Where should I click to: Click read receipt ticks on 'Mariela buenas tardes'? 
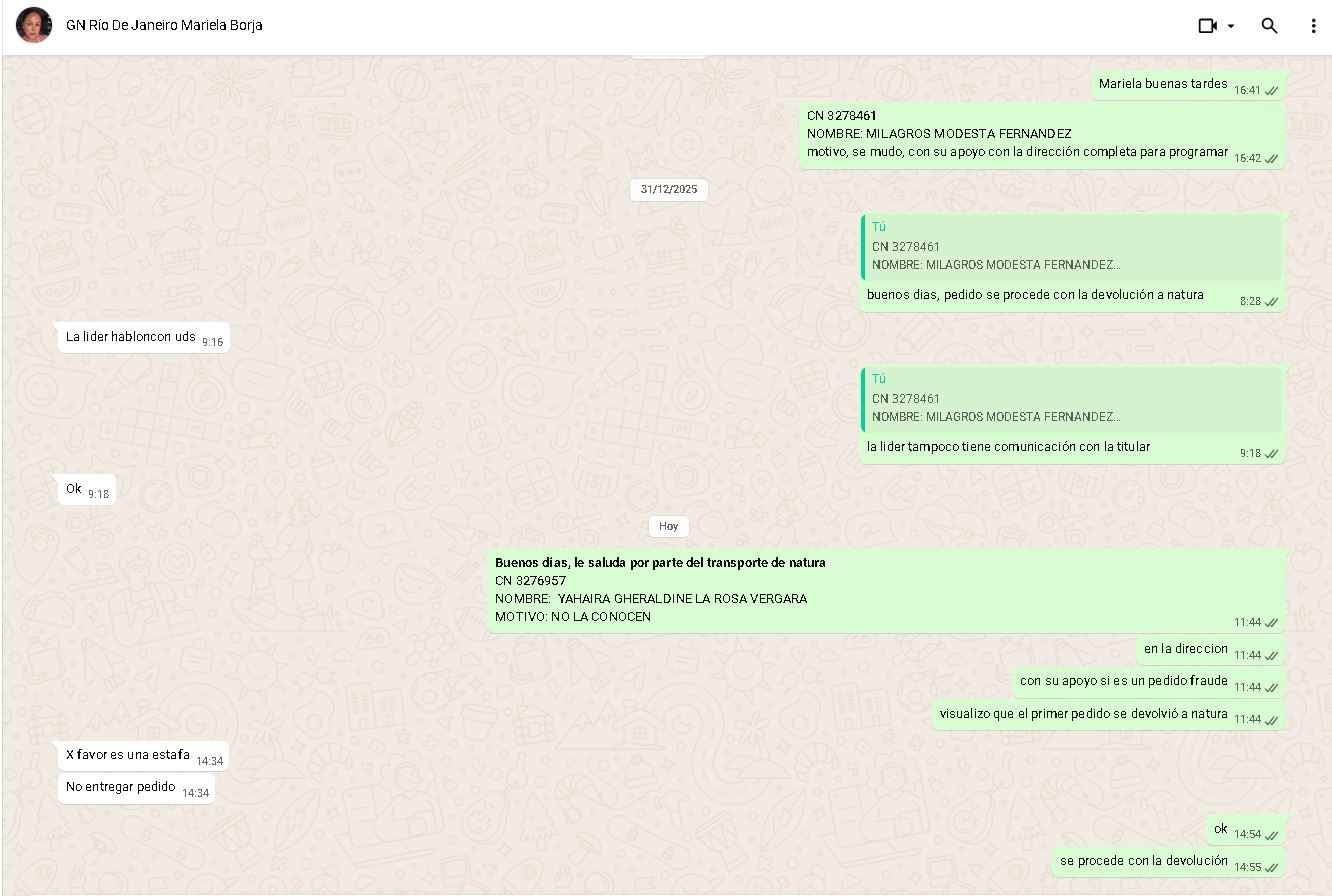[x=1272, y=91]
